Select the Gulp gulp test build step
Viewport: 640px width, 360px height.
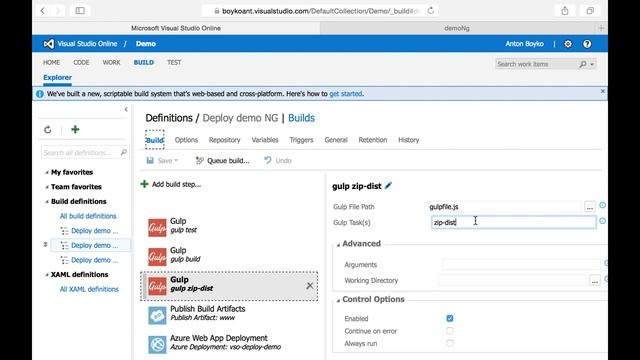(229, 227)
